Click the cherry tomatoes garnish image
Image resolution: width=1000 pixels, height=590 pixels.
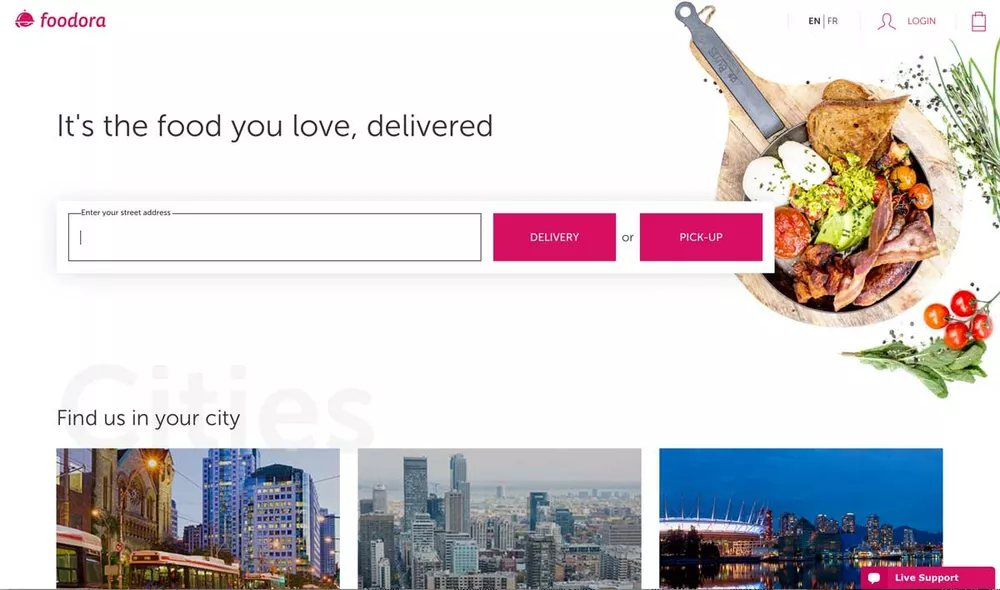(x=959, y=319)
